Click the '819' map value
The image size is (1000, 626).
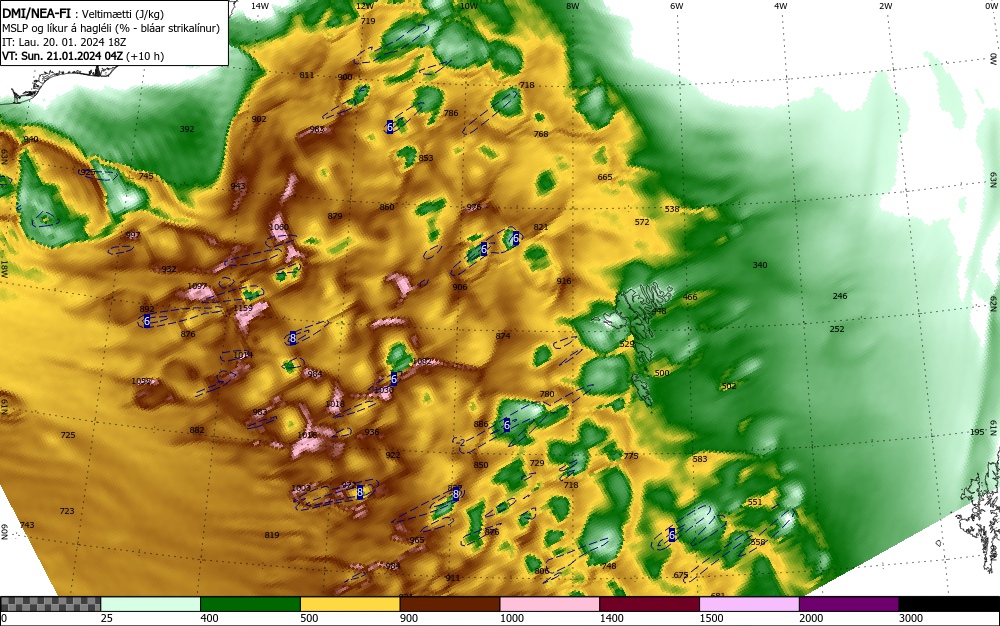point(272,535)
